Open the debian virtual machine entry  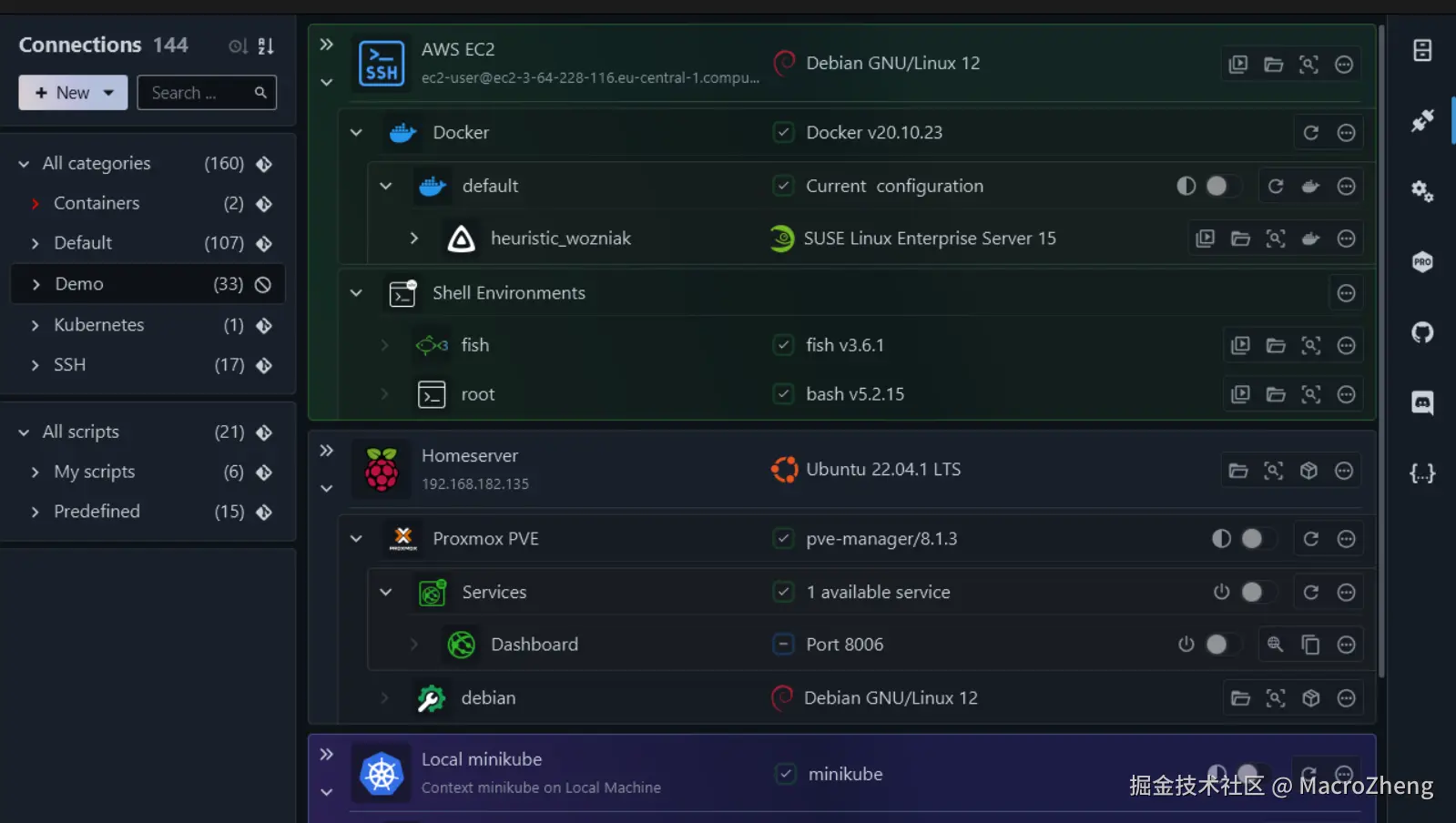488,698
